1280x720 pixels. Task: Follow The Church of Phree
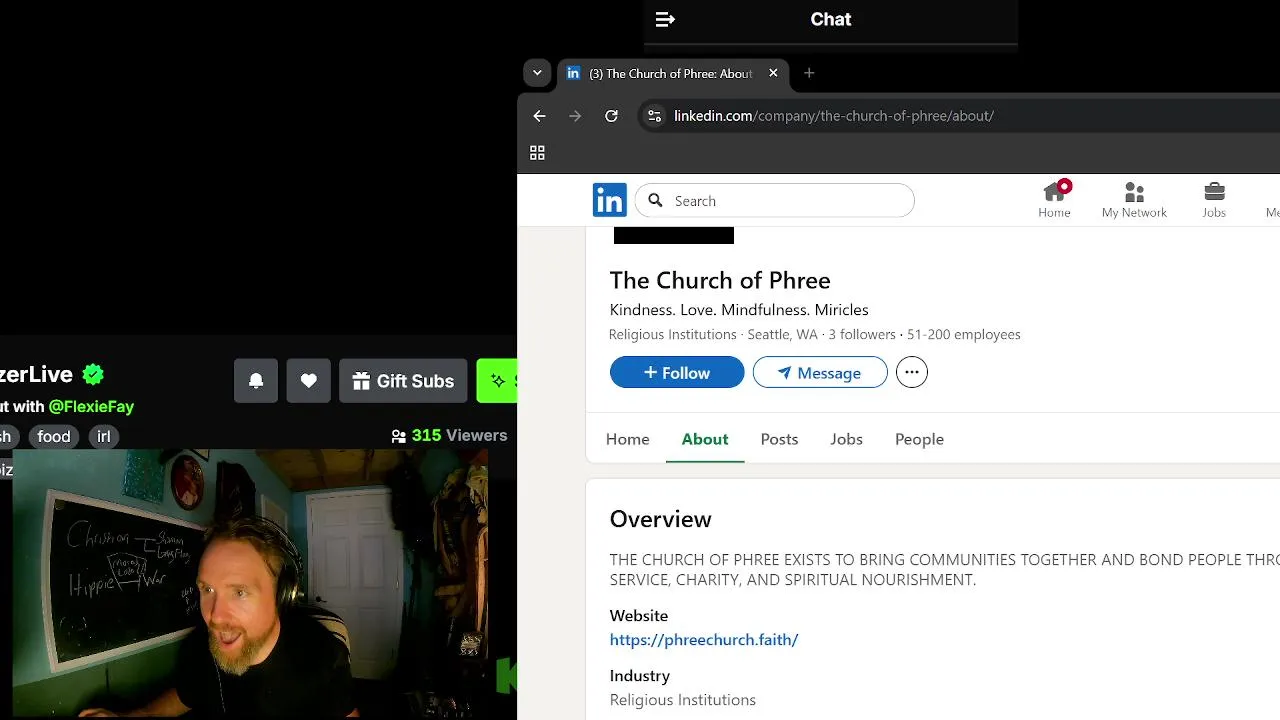click(x=677, y=372)
